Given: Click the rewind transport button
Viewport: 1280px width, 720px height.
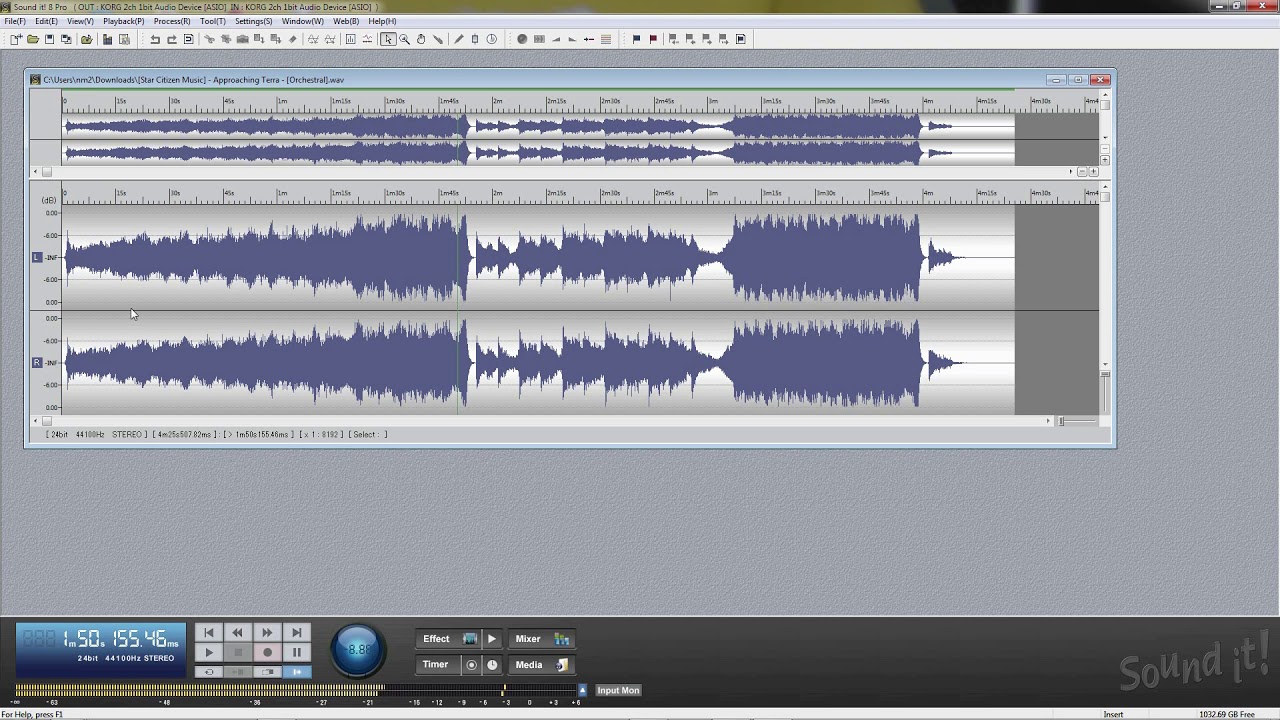Looking at the screenshot, I should (238, 632).
